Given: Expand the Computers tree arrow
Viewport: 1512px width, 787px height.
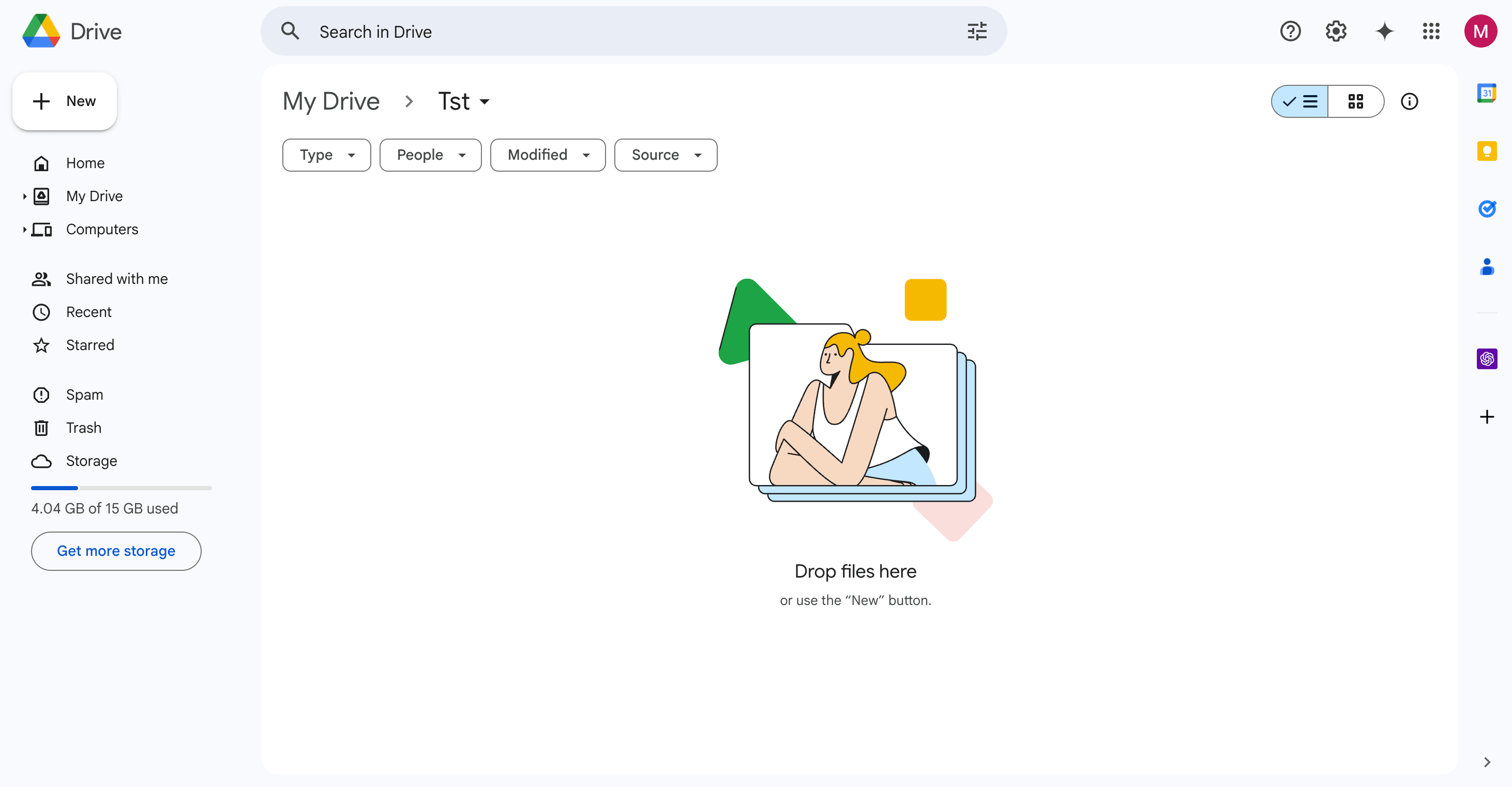Looking at the screenshot, I should tap(24, 230).
